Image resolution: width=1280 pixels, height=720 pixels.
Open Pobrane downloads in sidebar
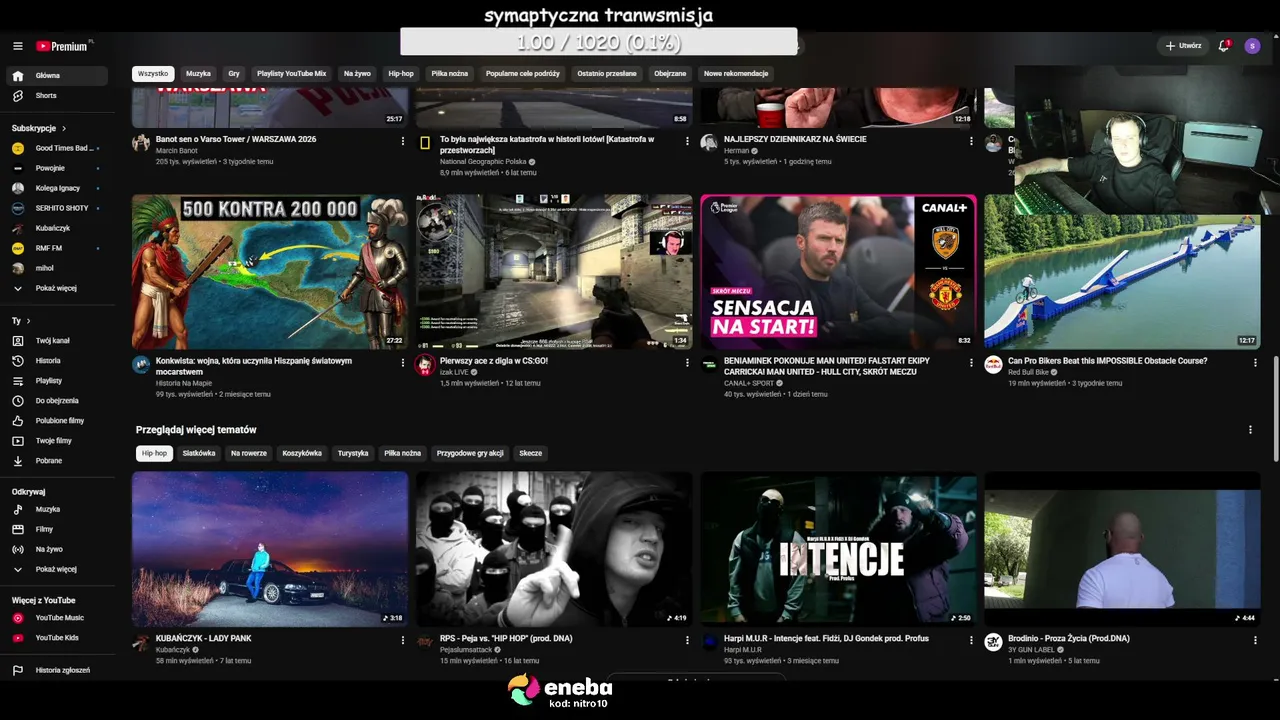click(x=49, y=461)
